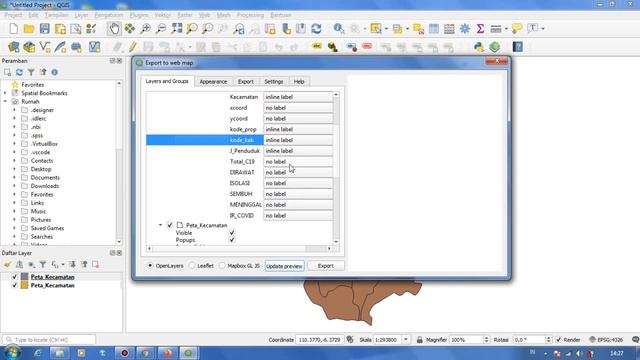The height and width of the screenshot is (360, 640).
Task: Select the OpenLayers radio button
Action: pos(150,266)
